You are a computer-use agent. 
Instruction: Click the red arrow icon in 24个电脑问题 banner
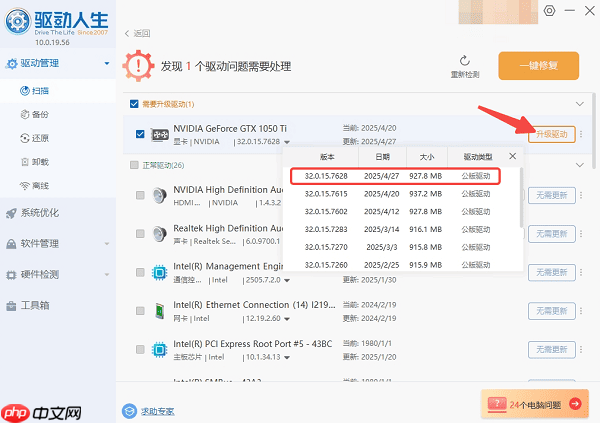pyautogui.click(x=575, y=403)
